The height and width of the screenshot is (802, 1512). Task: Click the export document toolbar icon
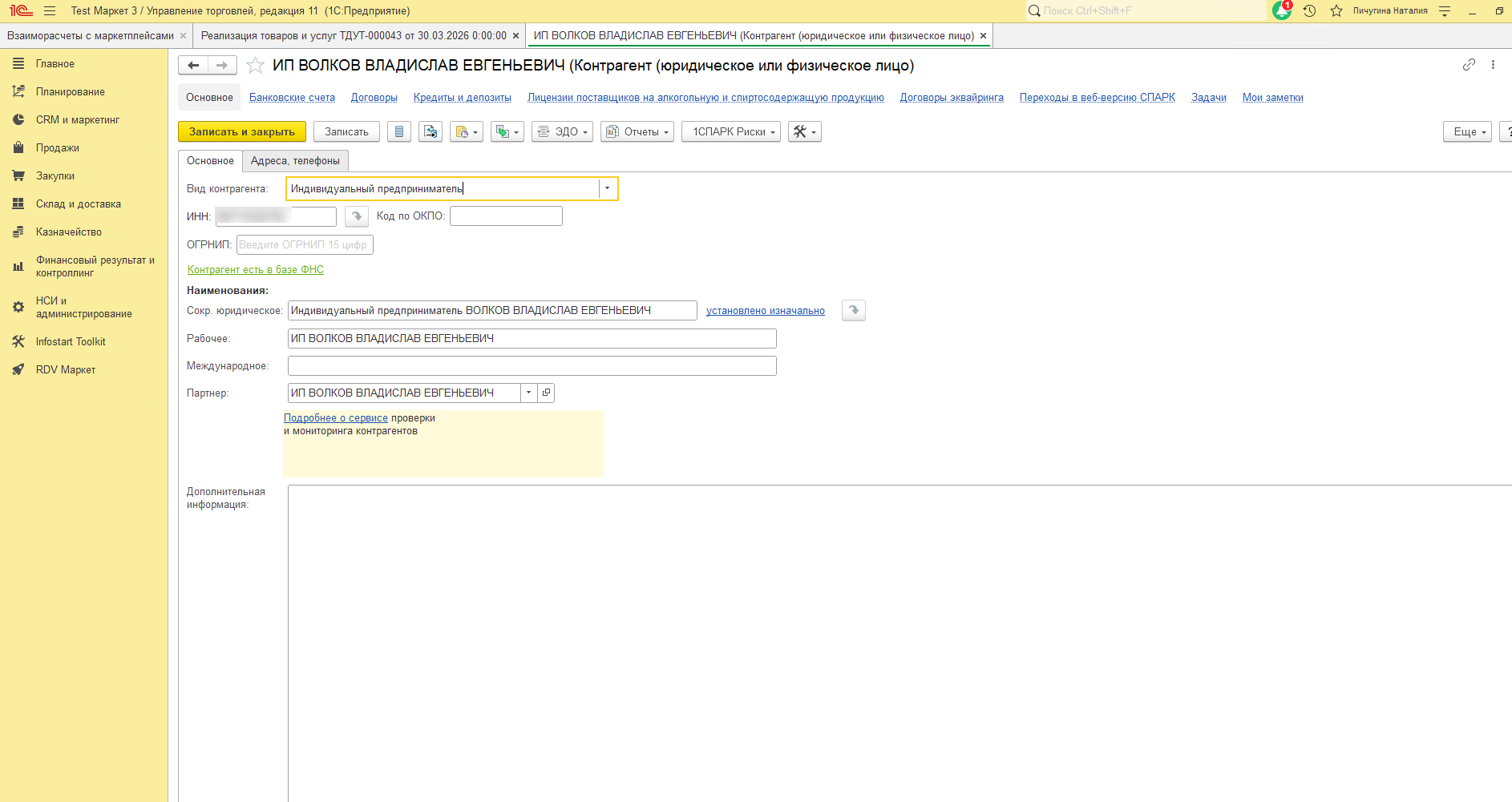pyautogui.click(x=431, y=132)
